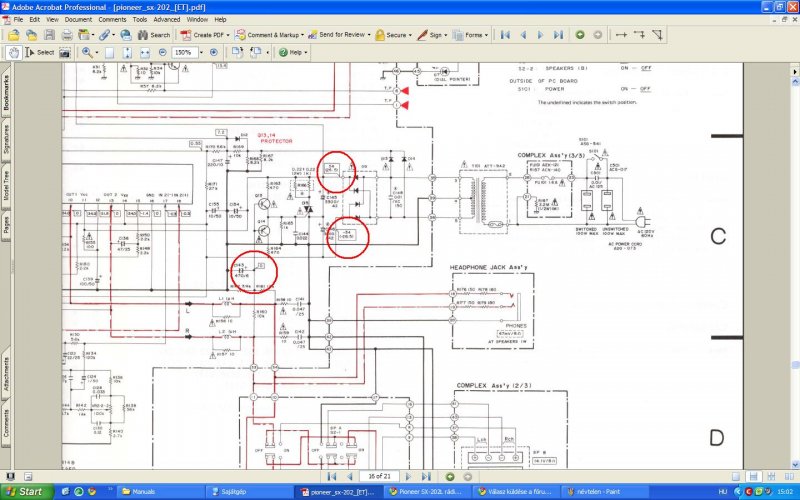
Task: Click the Organizer icon in toolbar
Action: click(84, 35)
